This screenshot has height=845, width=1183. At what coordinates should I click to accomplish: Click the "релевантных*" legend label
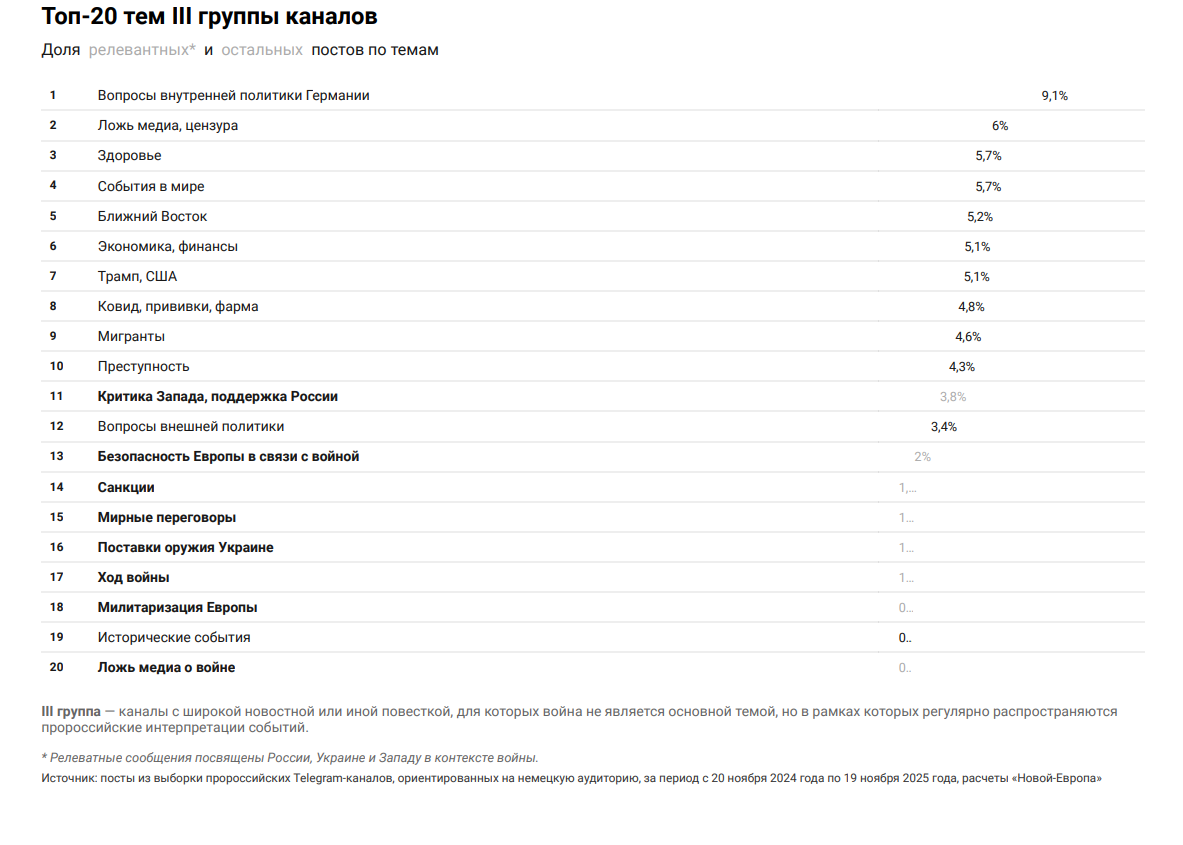[x=142, y=50]
